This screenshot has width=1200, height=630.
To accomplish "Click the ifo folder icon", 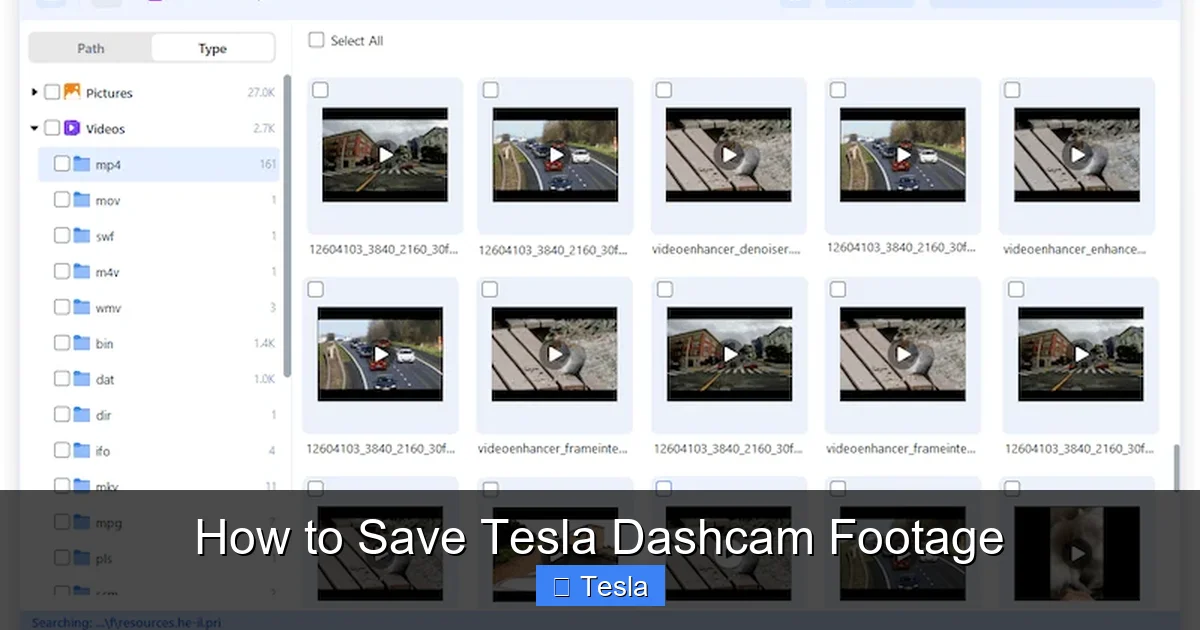I will pos(82,450).
